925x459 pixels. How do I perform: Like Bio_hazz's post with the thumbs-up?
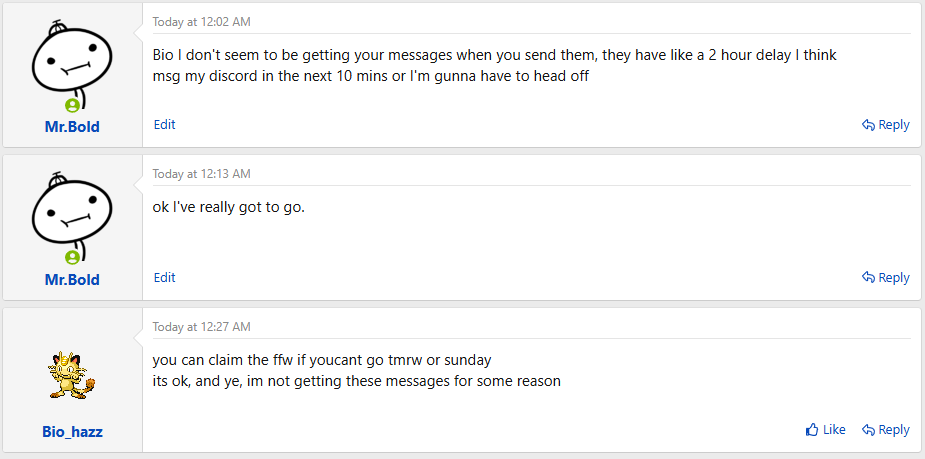click(826, 430)
